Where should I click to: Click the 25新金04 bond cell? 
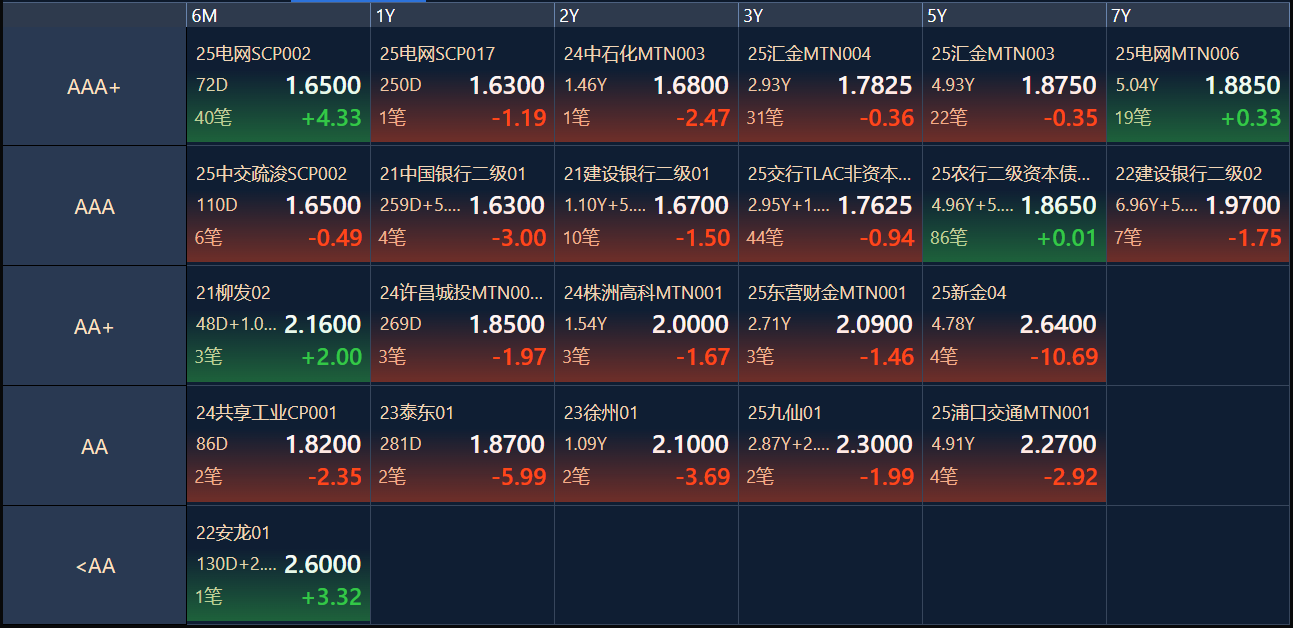pos(1015,325)
